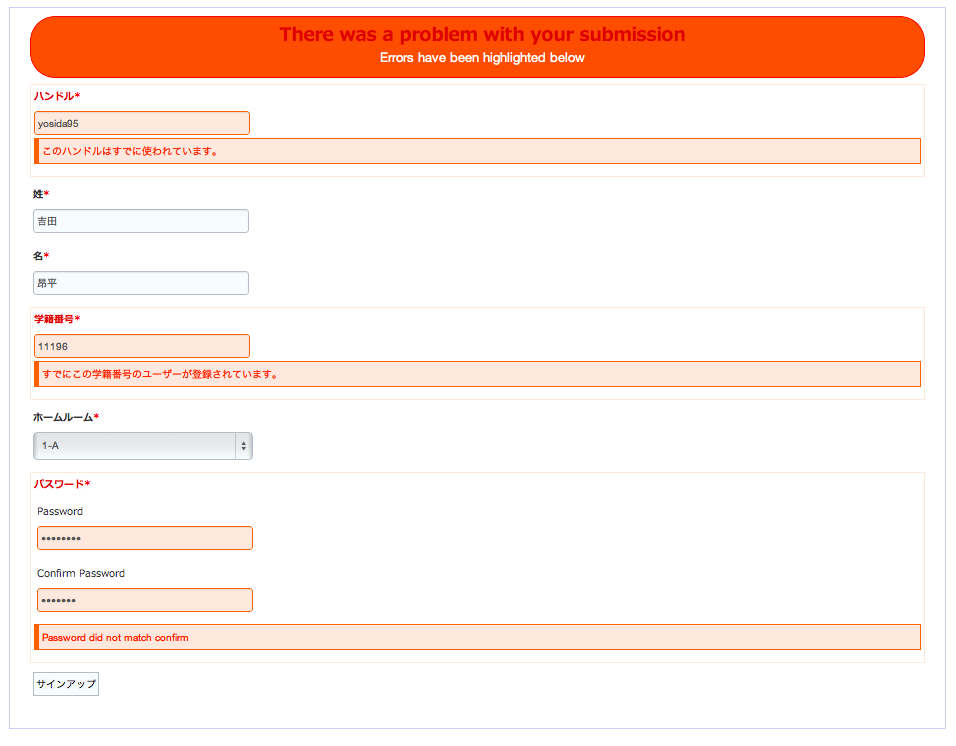
Task: Click the 学籍番号 already registered error message
Action: tap(160, 375)
